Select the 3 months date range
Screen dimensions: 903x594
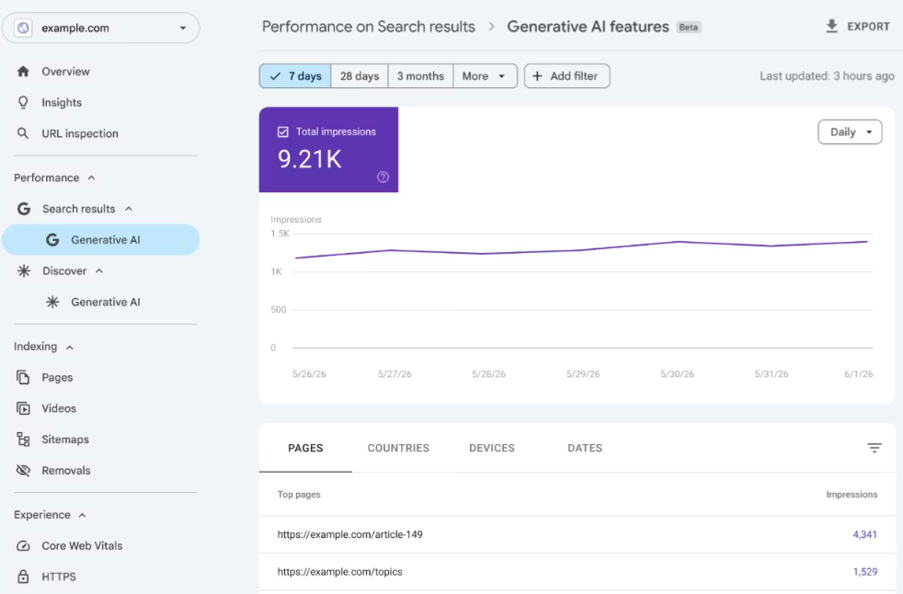pyautogui.click(x=420, y=76)
